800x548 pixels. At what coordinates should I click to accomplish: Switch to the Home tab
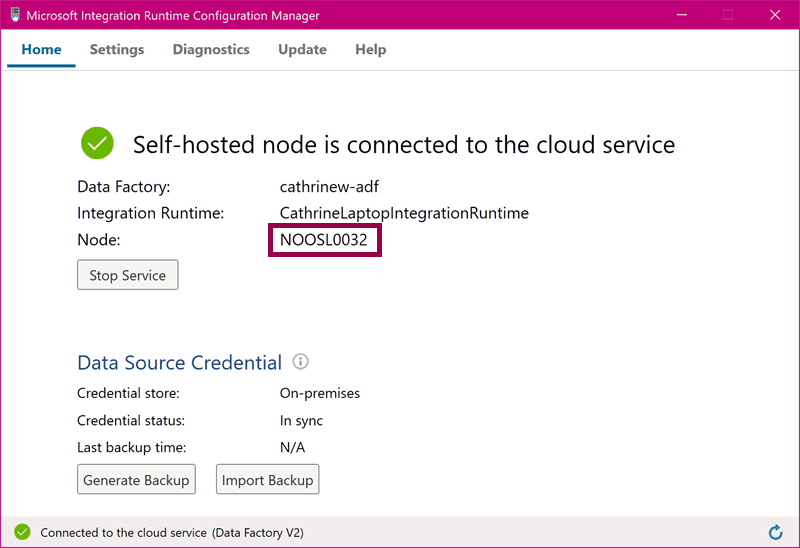[41, 50]
